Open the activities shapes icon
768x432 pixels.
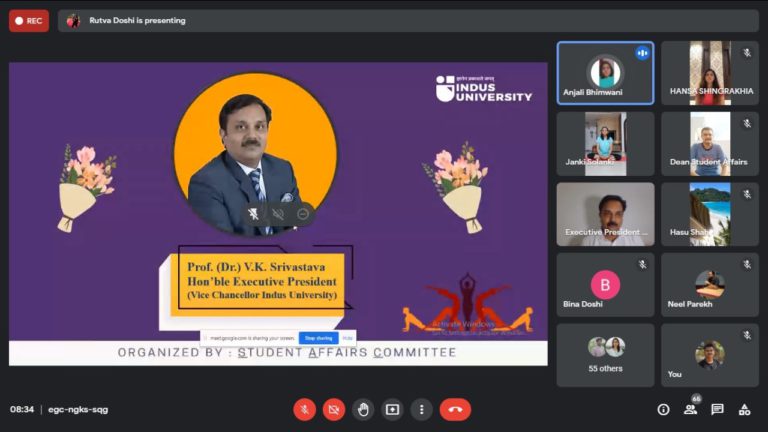pyautogui.click(x=744, y=409)
